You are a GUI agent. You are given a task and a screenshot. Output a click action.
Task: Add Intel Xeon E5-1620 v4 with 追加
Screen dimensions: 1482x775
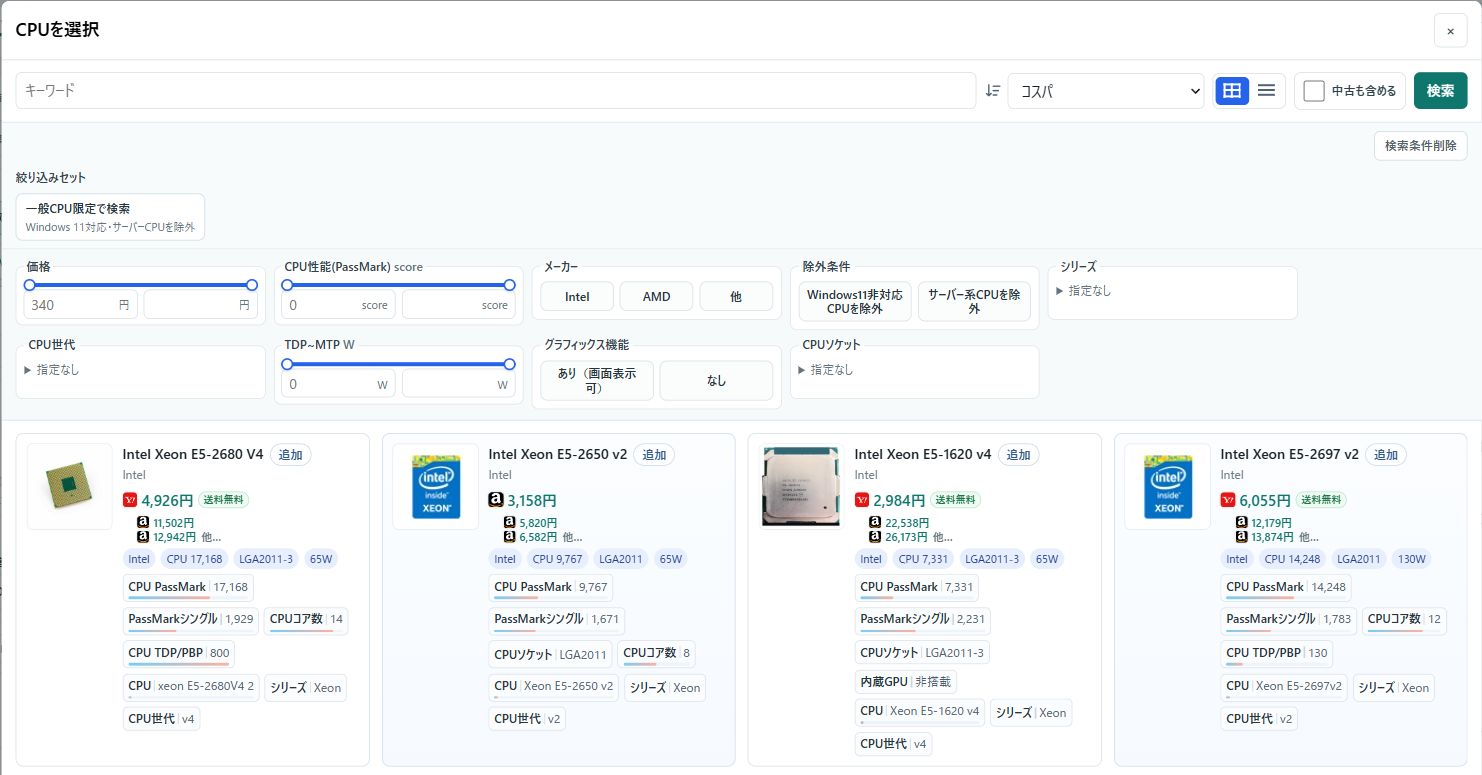click(1018, 454)
